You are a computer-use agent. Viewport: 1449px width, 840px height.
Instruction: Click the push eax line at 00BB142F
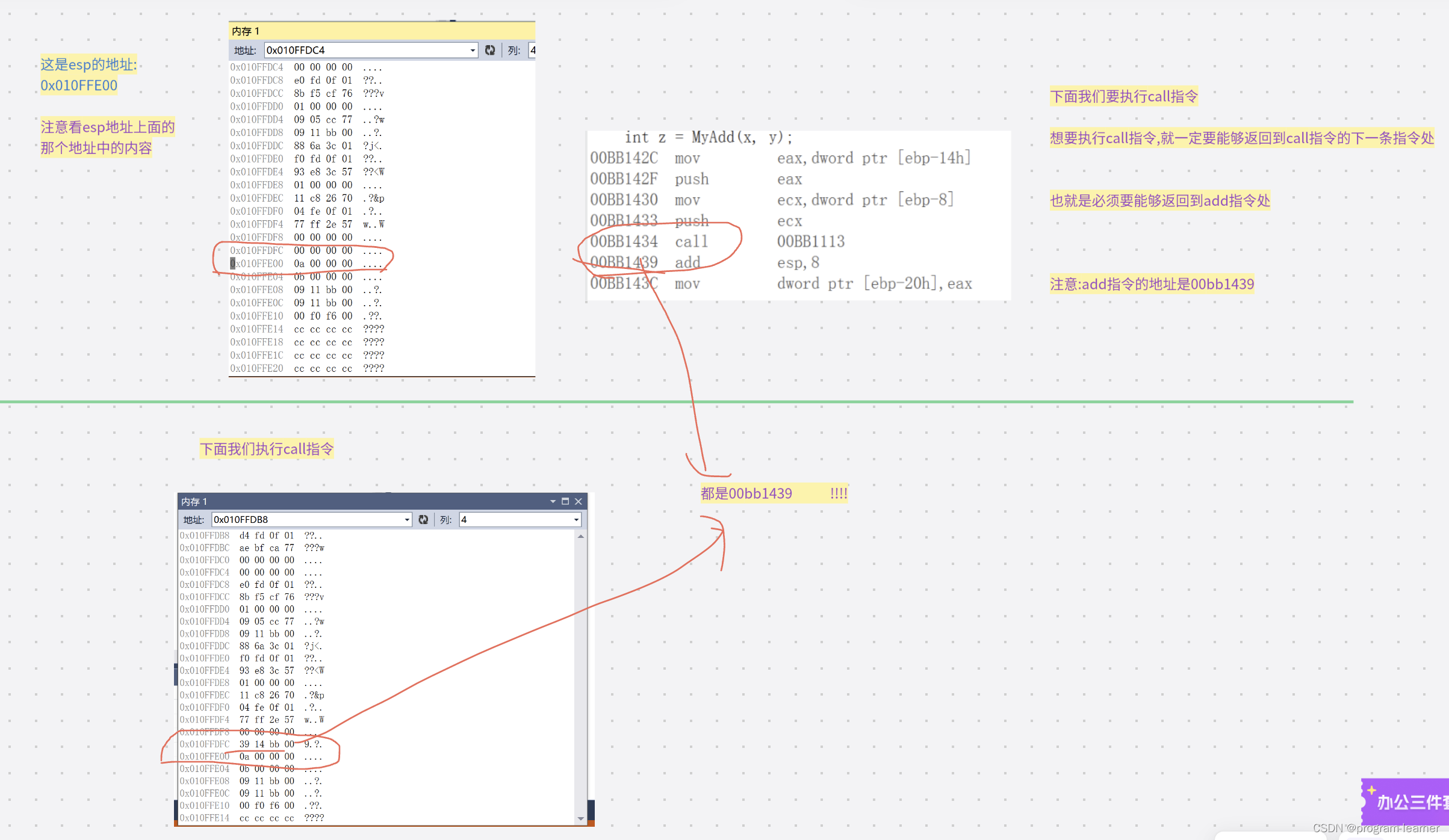click(x=696, y=179)
